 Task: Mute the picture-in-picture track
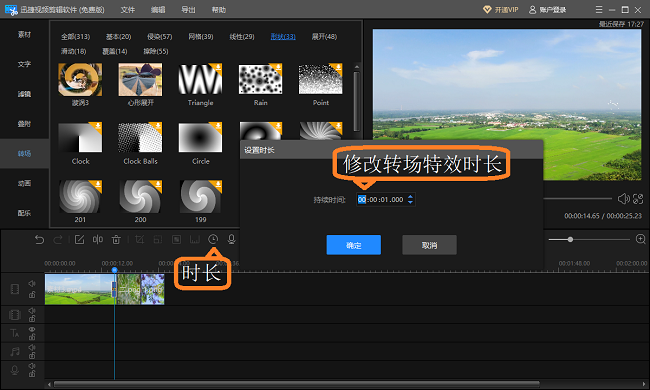pos(32,311)
